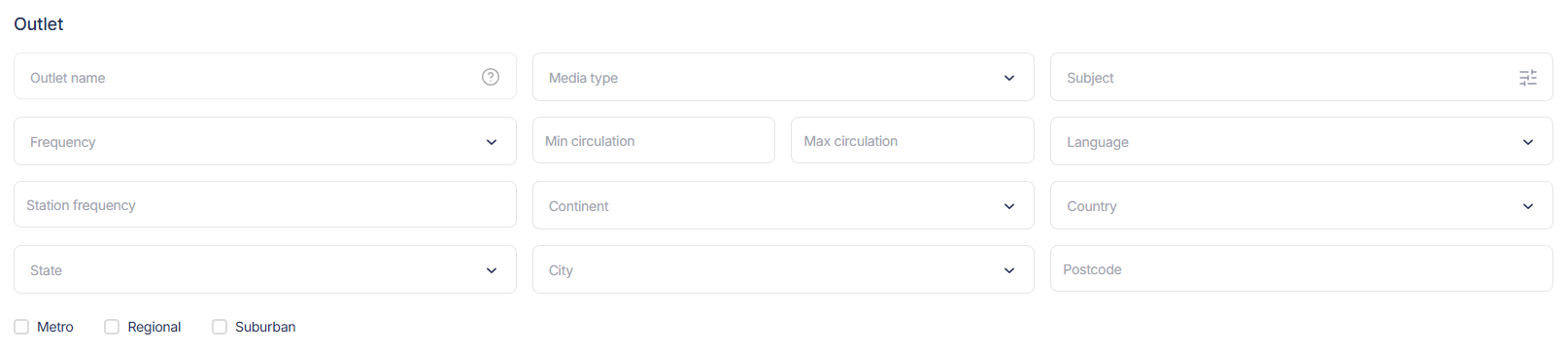
Task: Click the Min circulation input
Action: click(x=654, y=140)
